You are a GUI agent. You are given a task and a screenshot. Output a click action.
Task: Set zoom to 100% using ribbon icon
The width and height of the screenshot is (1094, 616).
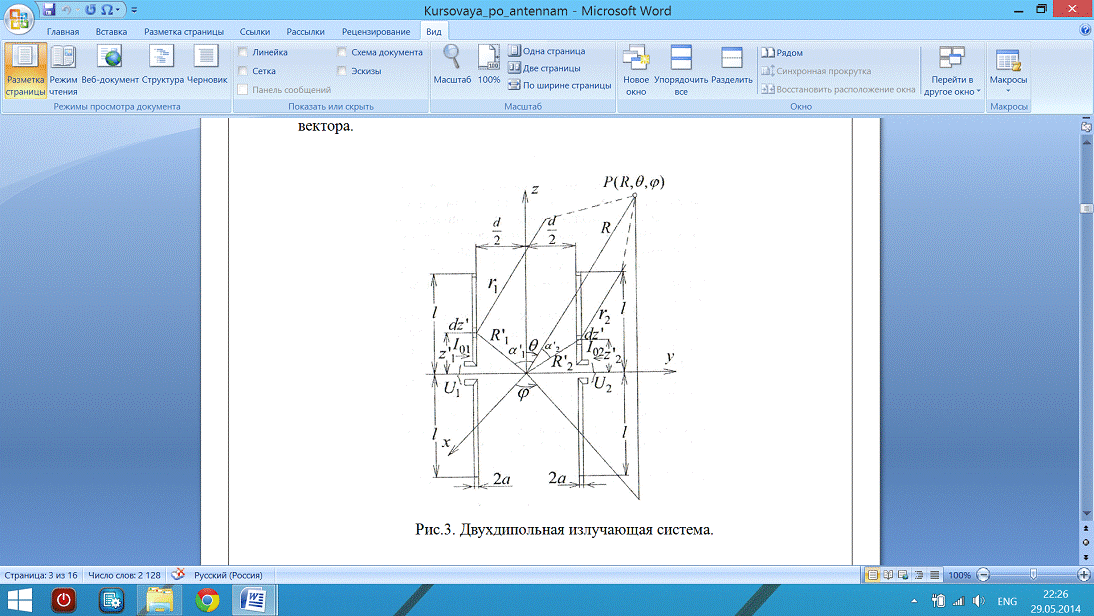pyautogui.click(x=488, y=66)
